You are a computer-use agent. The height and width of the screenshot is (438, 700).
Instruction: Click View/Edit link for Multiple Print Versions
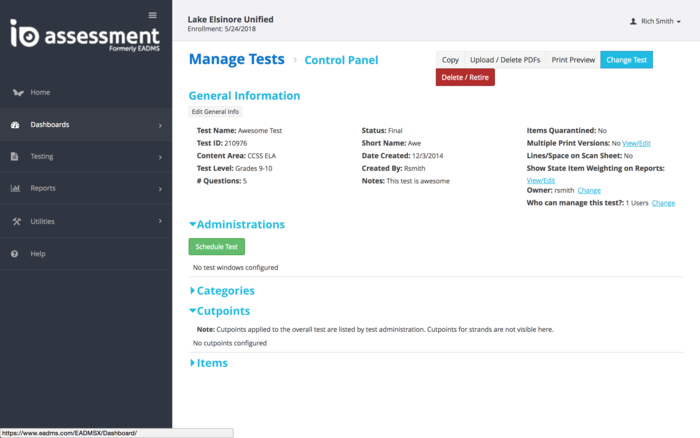[x=636, y=144]
